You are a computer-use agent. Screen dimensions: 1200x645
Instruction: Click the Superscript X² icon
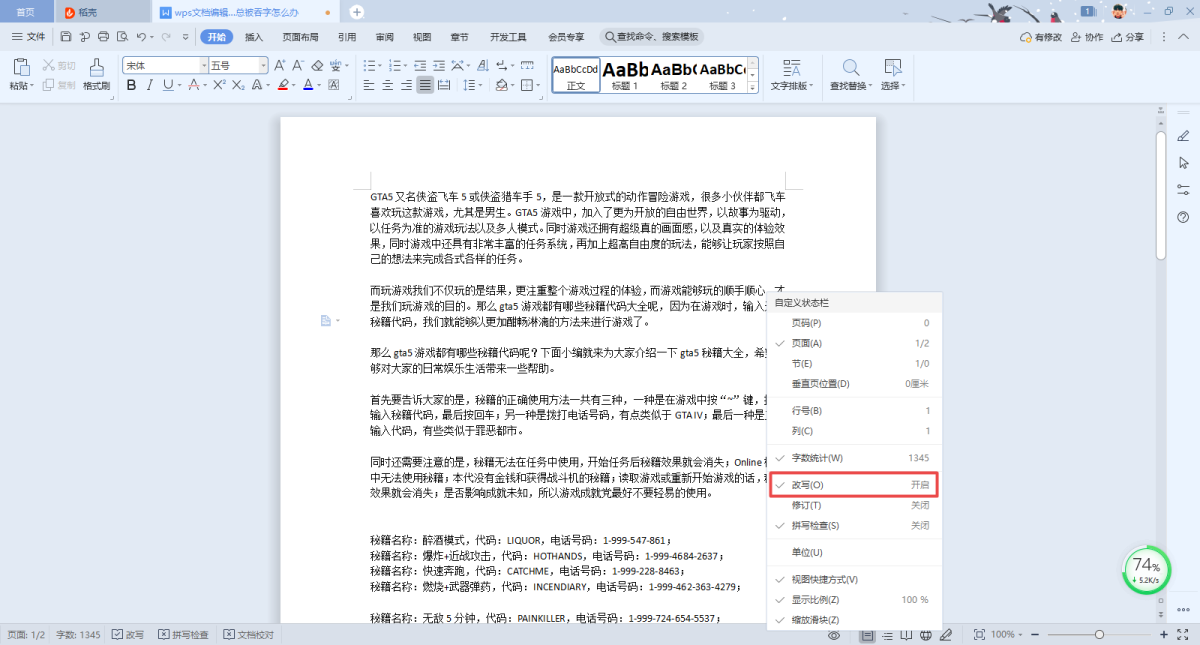[219, 86]
